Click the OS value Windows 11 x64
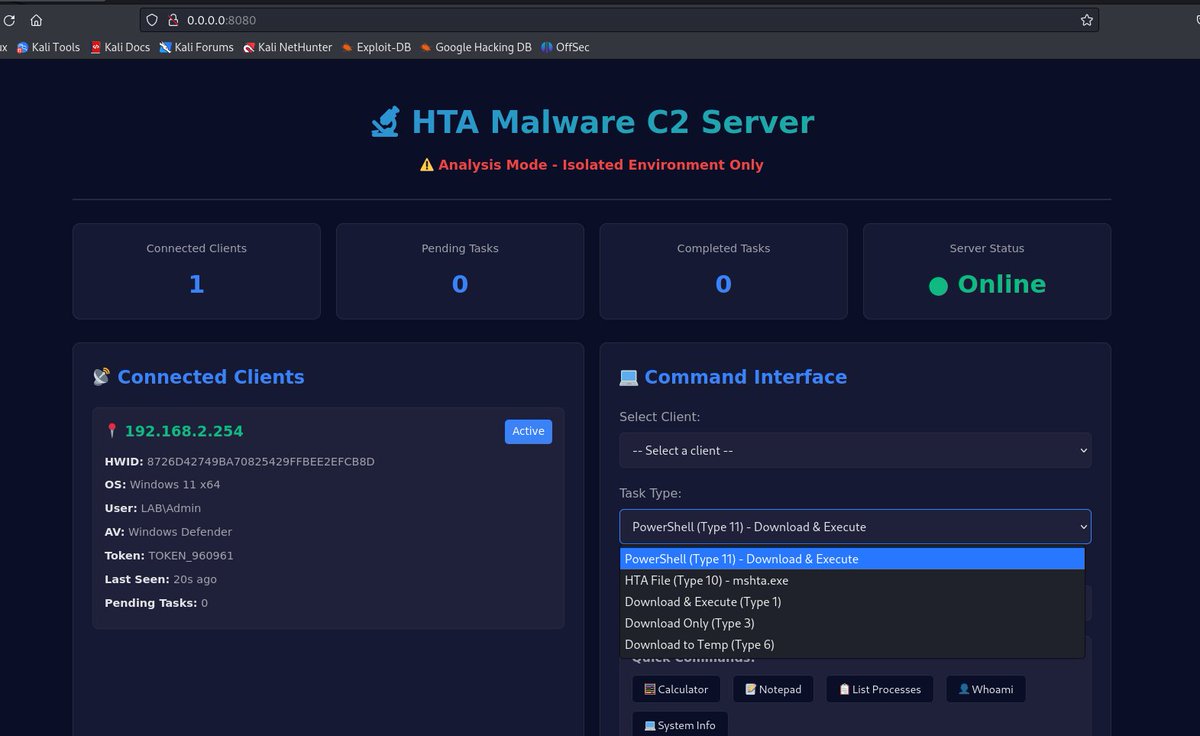The width and height of the screenshot is (1200, 736). click(x=174, y=485)
